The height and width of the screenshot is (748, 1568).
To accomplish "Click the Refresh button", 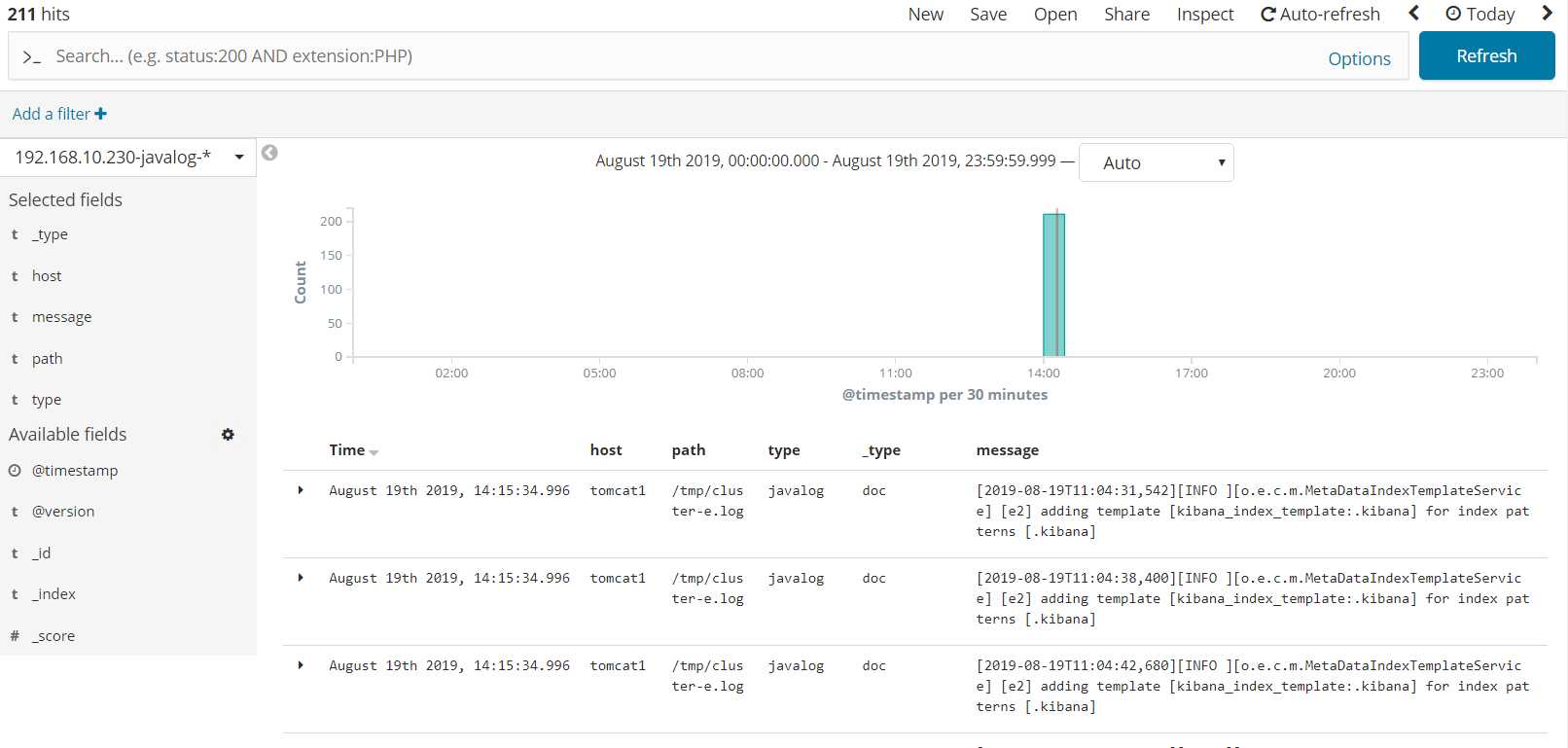I will 1486,56.
